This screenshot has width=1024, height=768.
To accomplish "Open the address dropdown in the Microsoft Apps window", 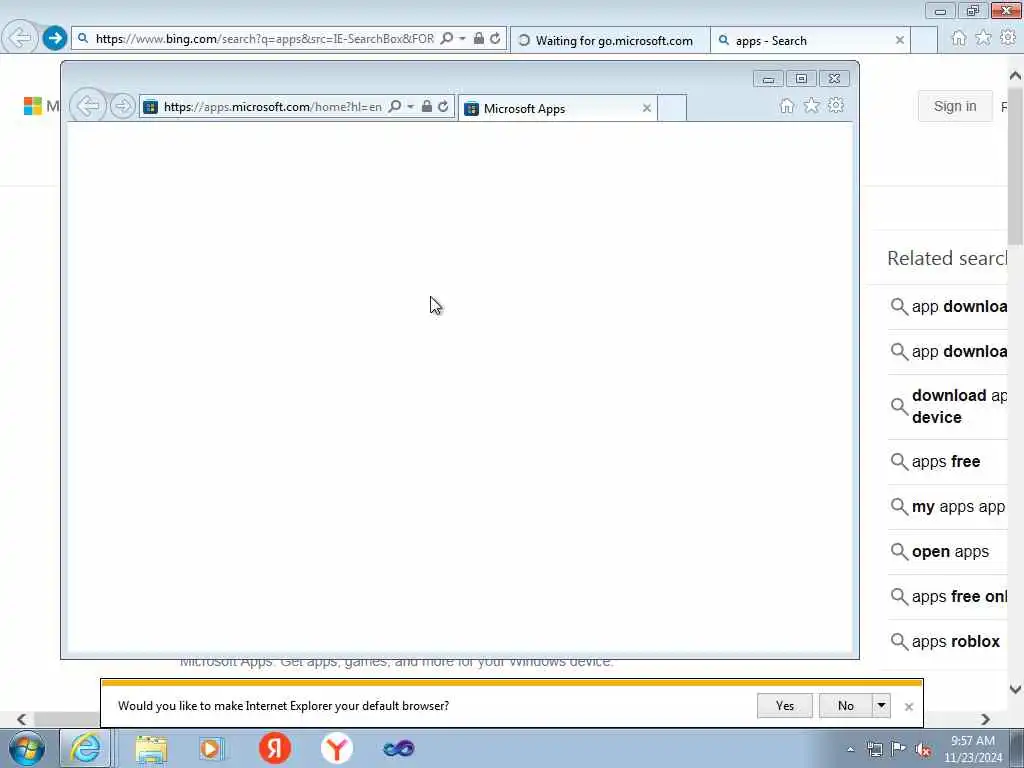I will pyautogui.click(x=410, y=106).
